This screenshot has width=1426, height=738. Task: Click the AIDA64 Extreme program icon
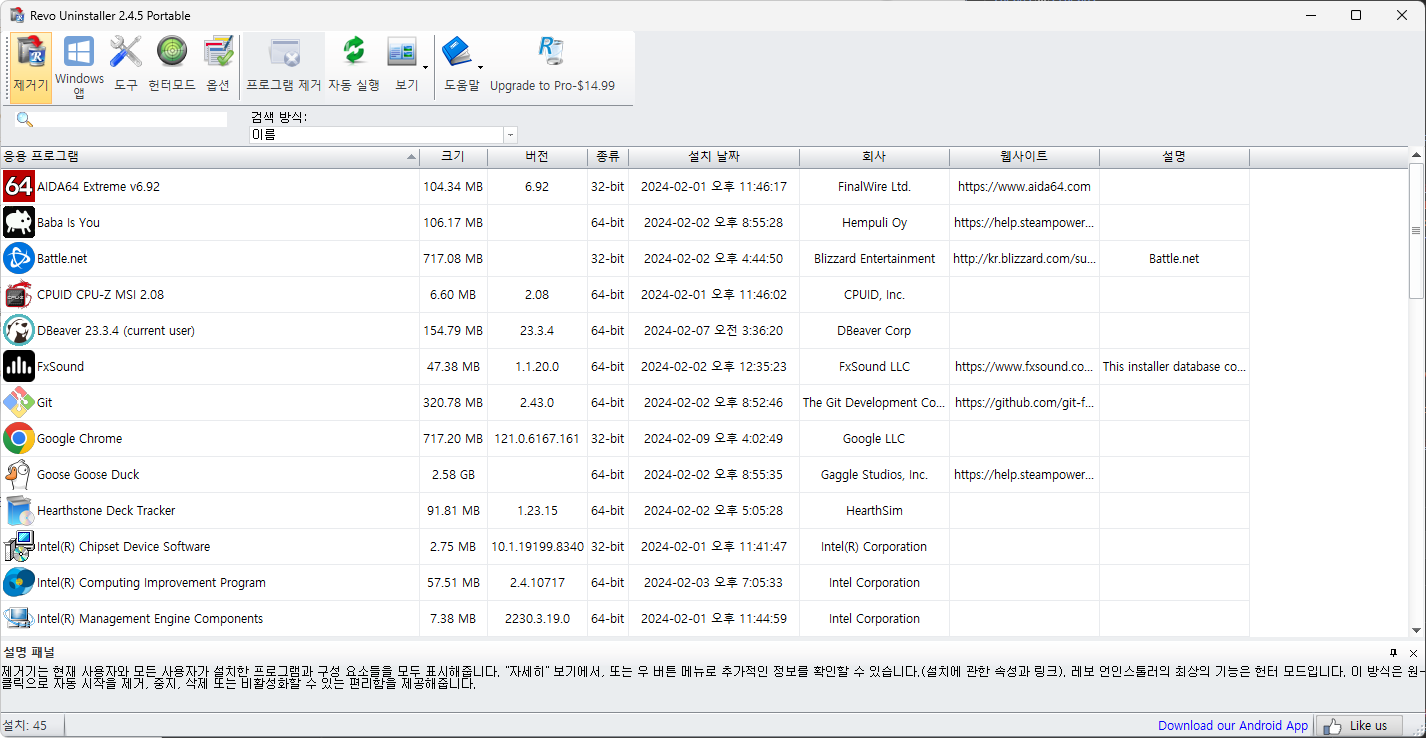[x=19, y=187]
